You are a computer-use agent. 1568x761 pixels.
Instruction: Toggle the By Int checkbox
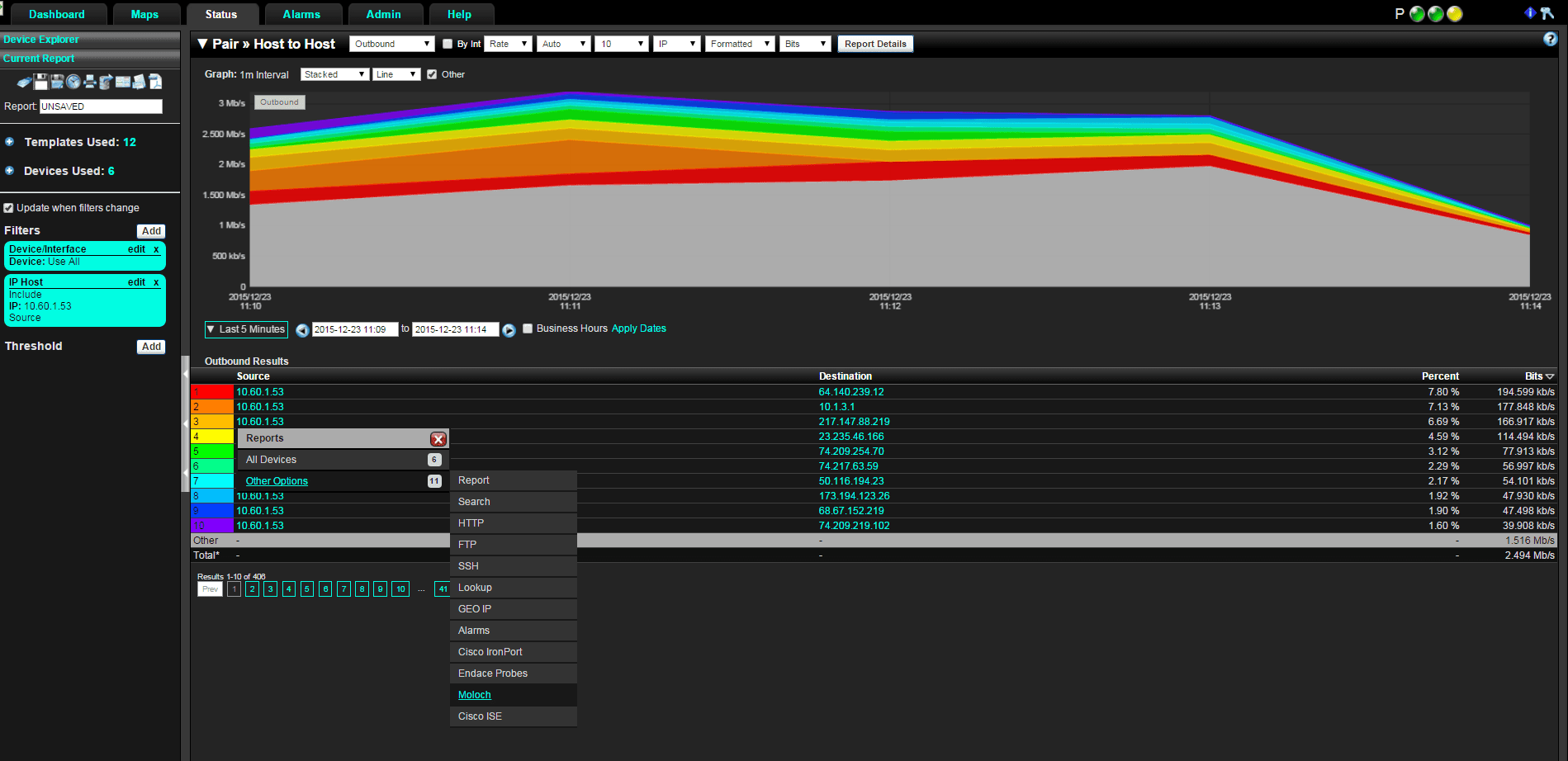448,44
